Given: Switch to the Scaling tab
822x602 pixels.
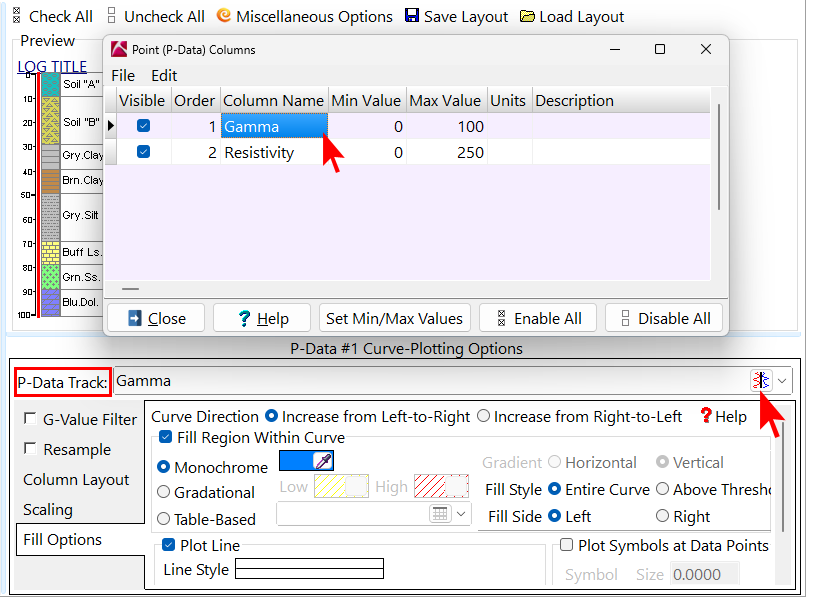Looking at the screenshot, I should [48, 509].
